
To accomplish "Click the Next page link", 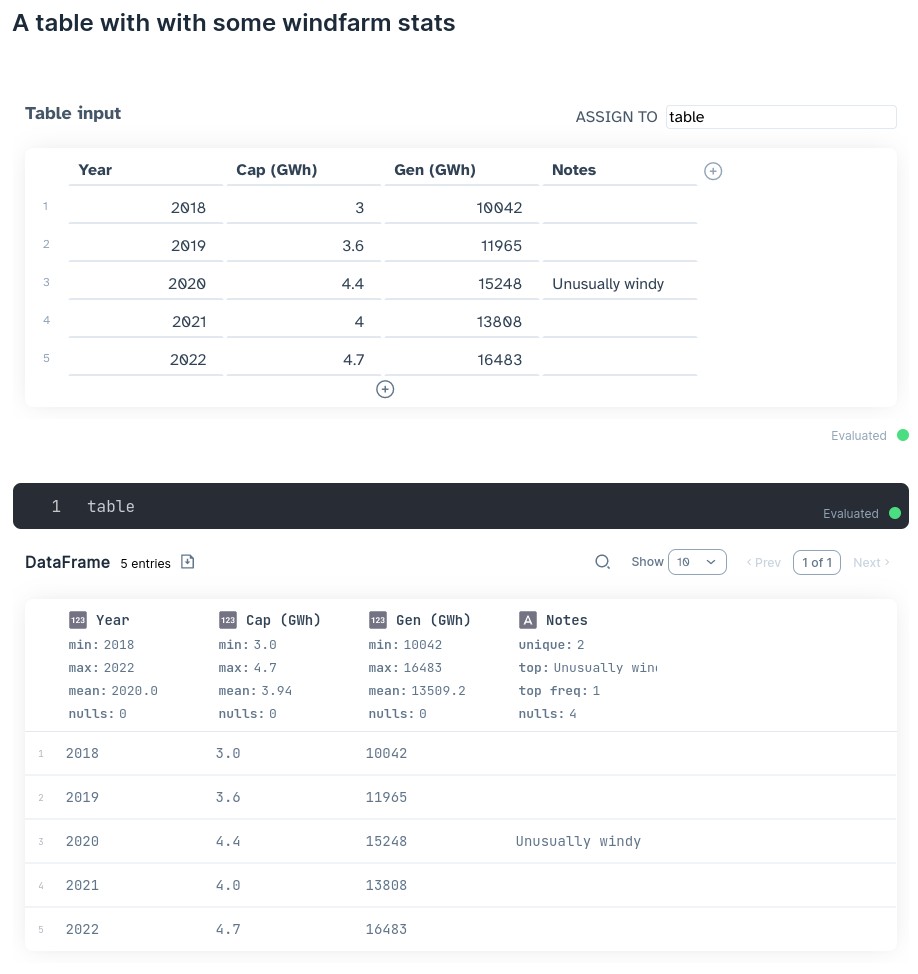I will pyautogui.click(x=870, y=562).
